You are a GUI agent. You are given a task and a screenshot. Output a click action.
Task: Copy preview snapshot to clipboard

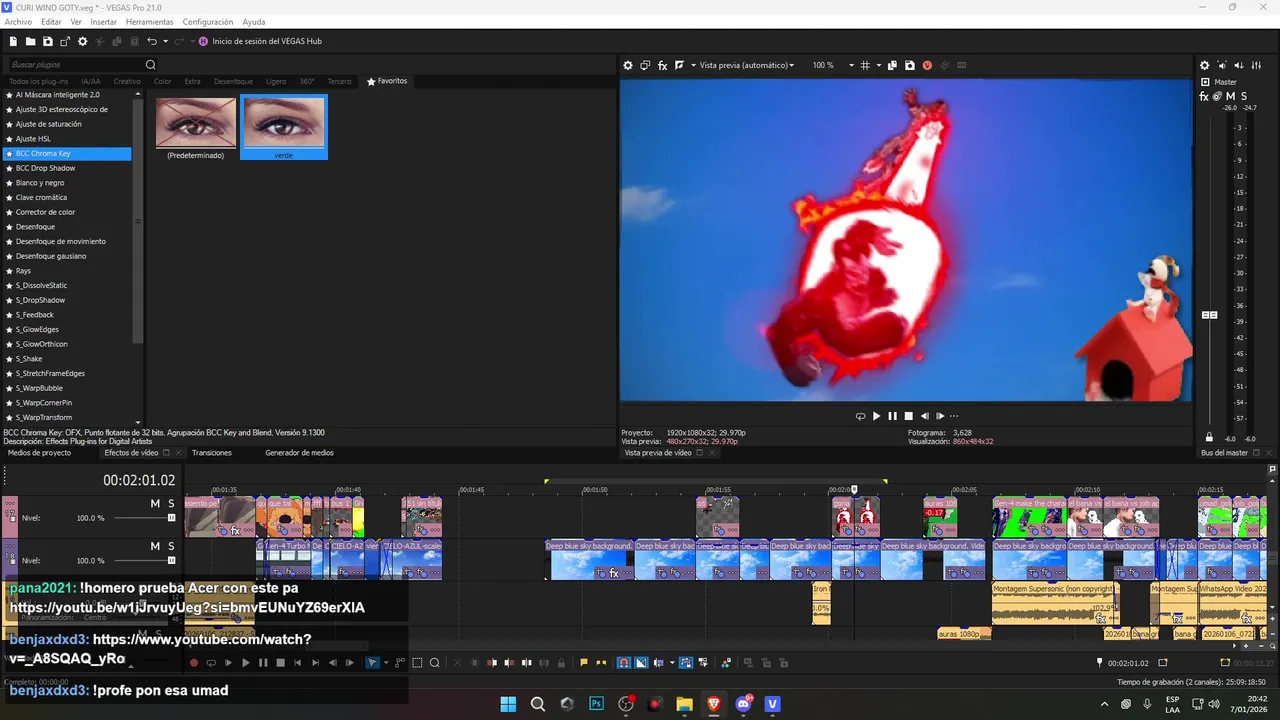(x=892, y=65)
